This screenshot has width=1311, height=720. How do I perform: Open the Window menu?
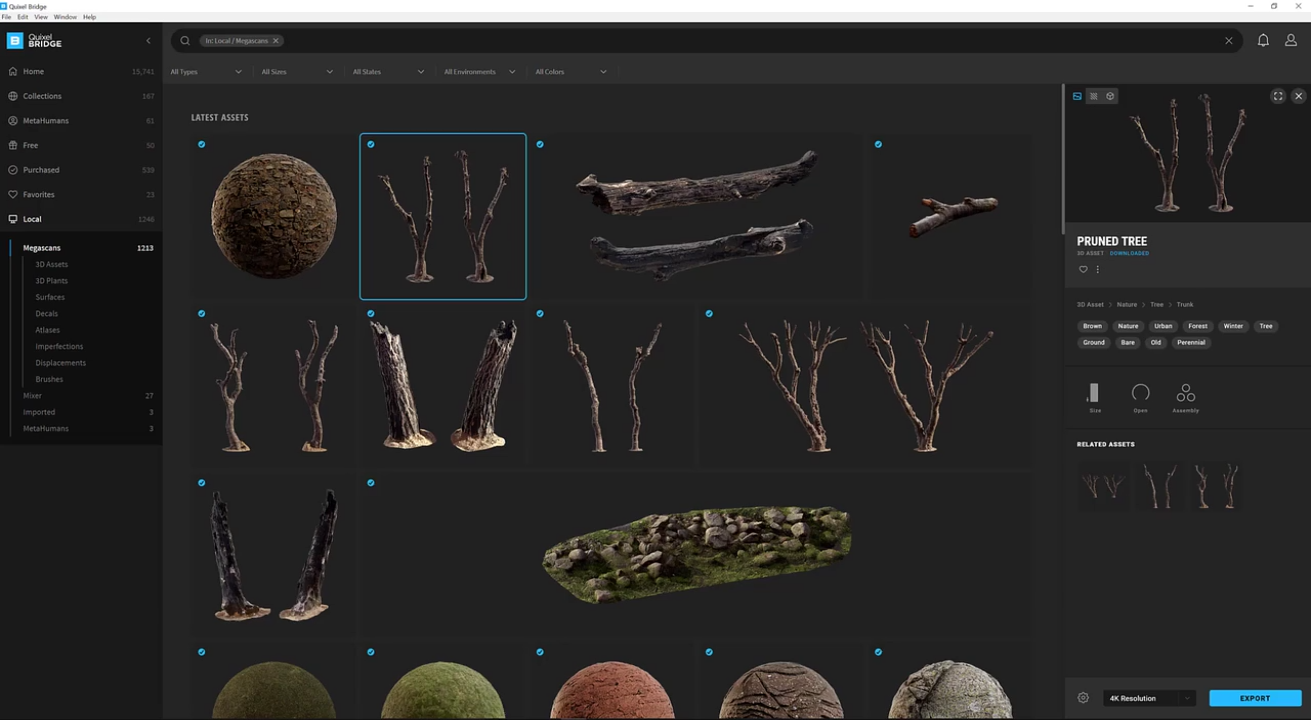click(x=65, y=17)
